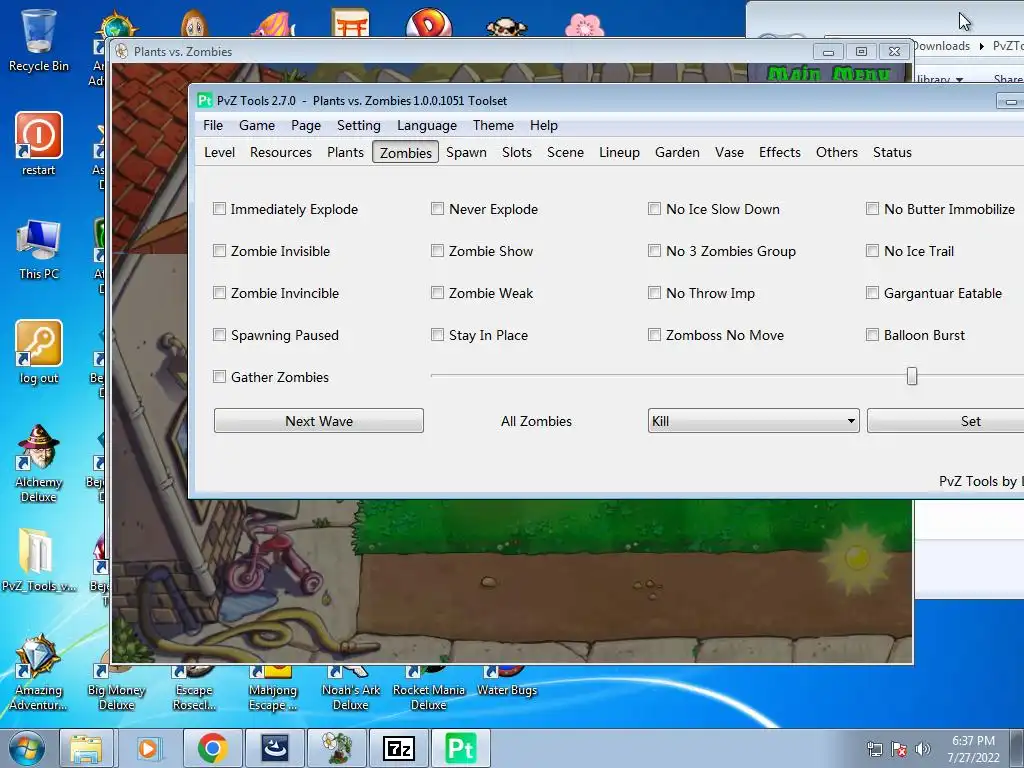This screenshot has width=1024, height=768.
Task: Launch Escape Rosecliff shortcut
Action: (x=194, y=689)
